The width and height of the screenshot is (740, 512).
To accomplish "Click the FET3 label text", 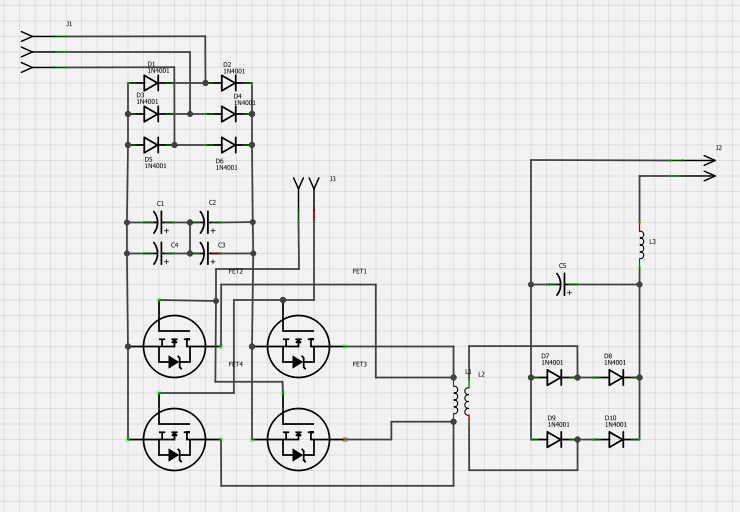I will [x=360, y=364].
